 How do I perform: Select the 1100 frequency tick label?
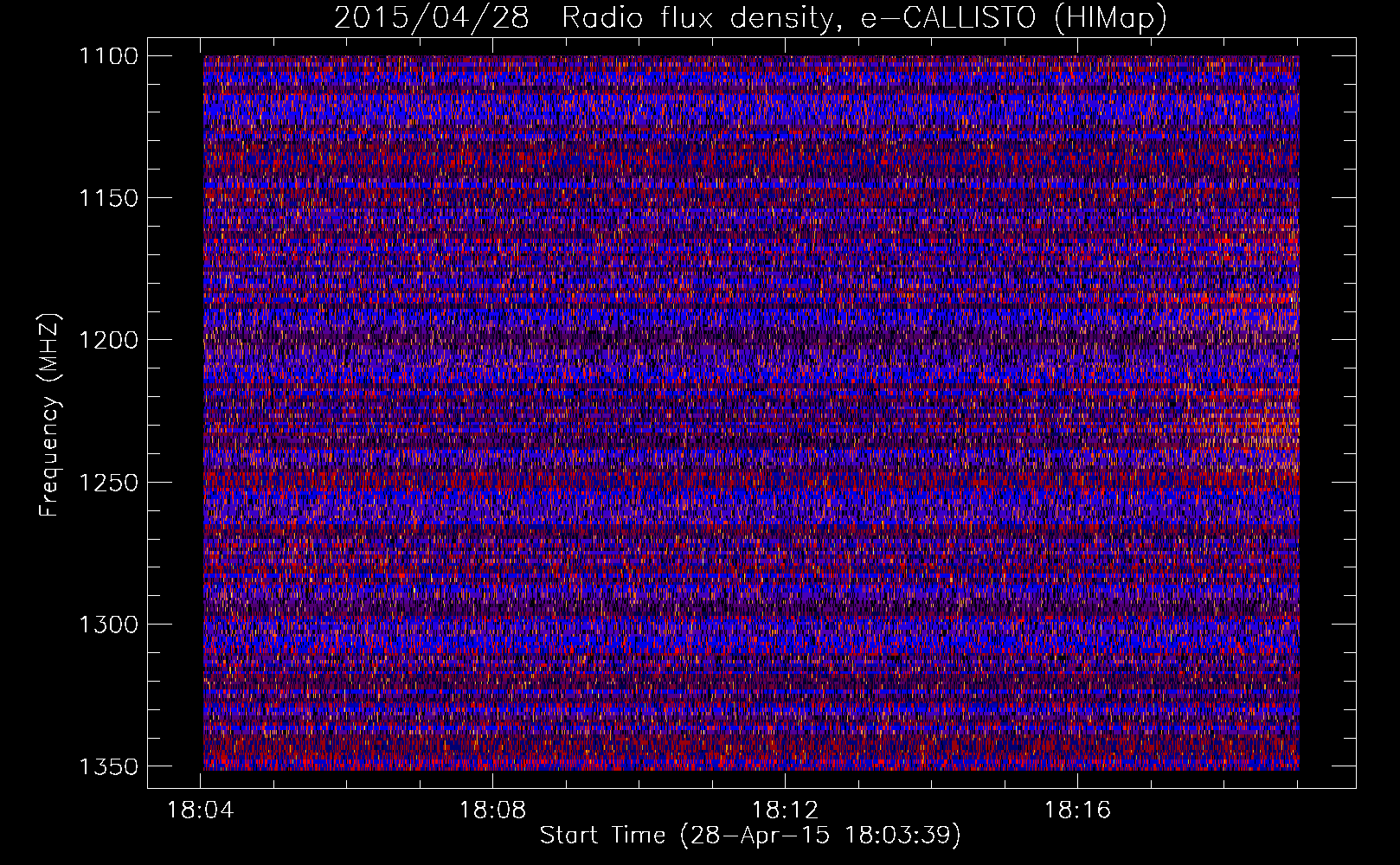click(x=108, y=56)
